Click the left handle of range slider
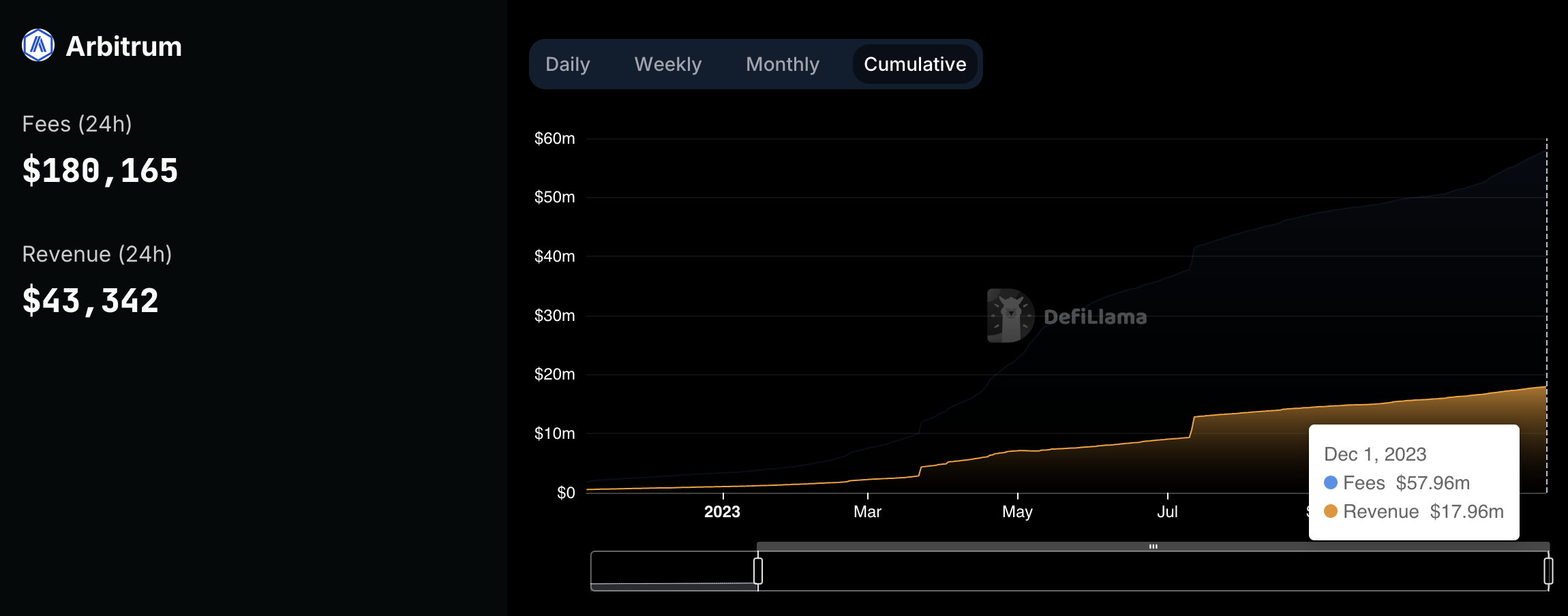The width and height of the screenshot is (1568, 616). [758, 570]
